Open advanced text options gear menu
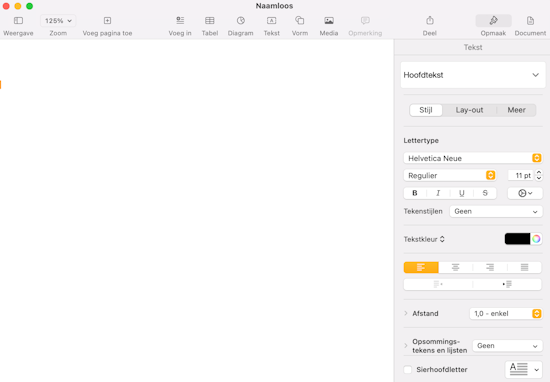 point(525,193)
